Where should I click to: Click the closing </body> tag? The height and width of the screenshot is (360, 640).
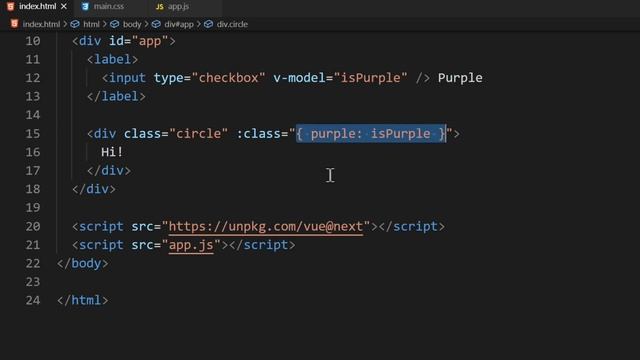coord(83,264)
